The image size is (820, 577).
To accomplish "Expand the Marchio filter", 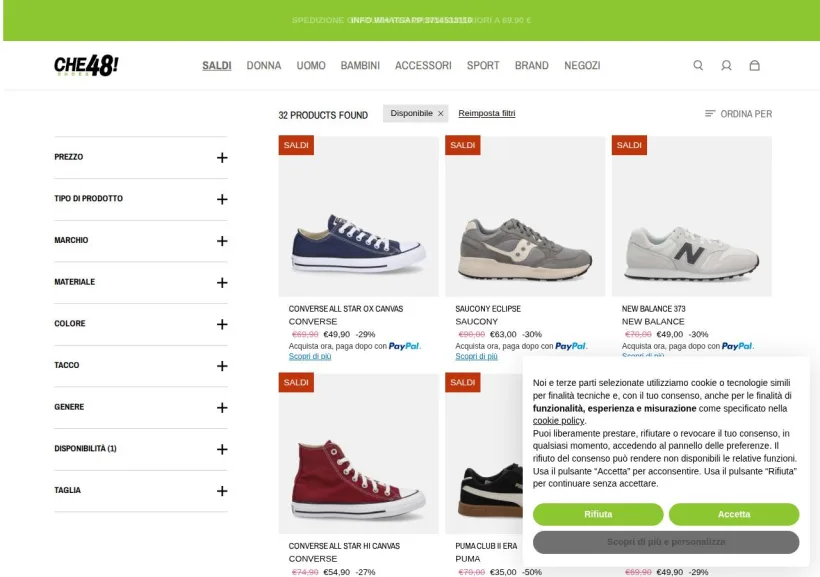I will [141, 241].
